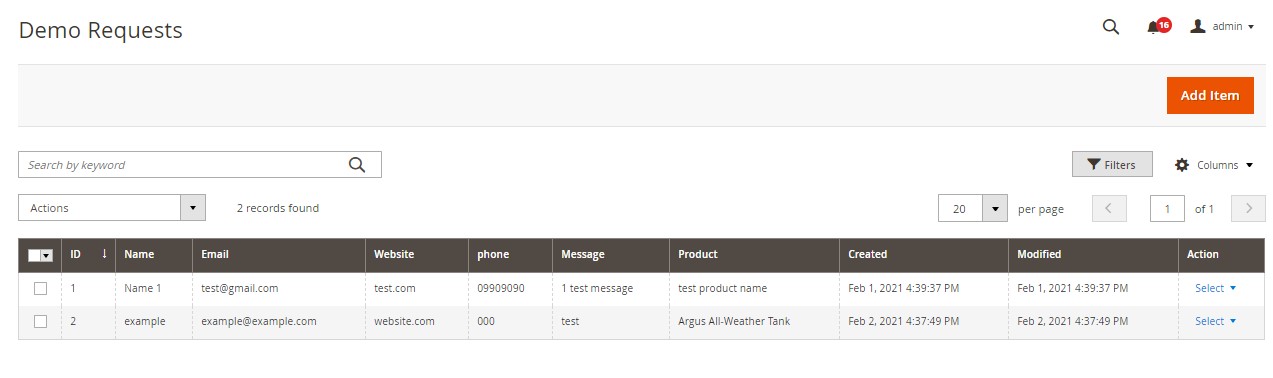1273x378 pixels.
Task: Open the Filters button
Action: (1112, 164)
